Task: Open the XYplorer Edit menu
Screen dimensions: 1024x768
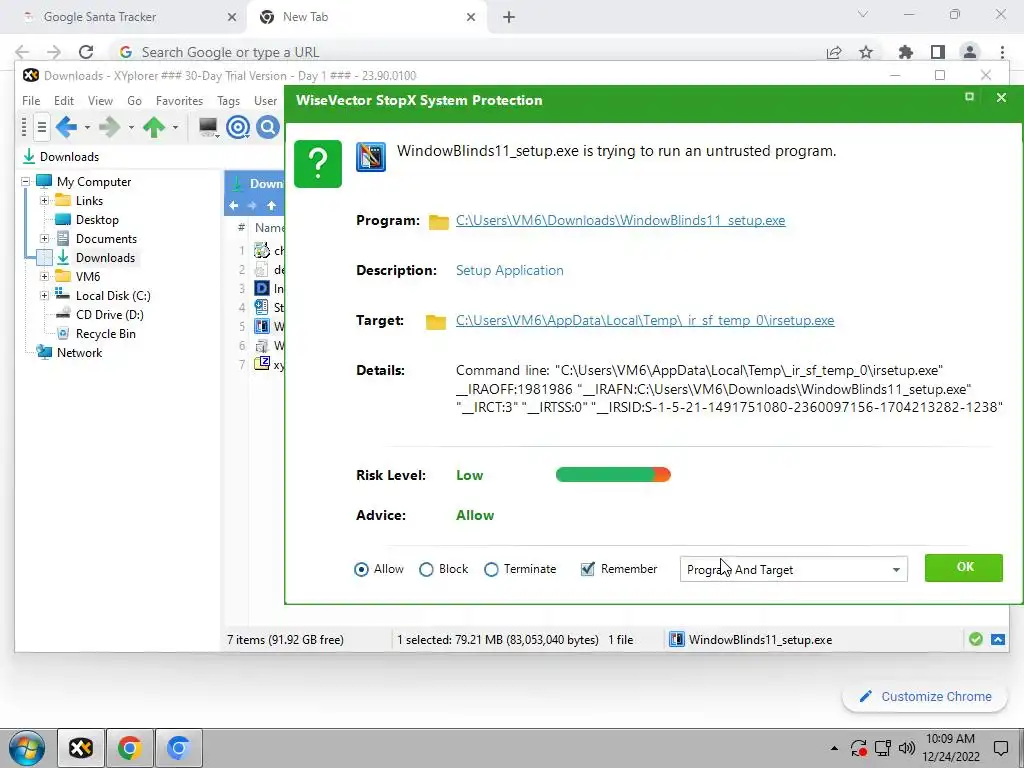Action: 63,101
